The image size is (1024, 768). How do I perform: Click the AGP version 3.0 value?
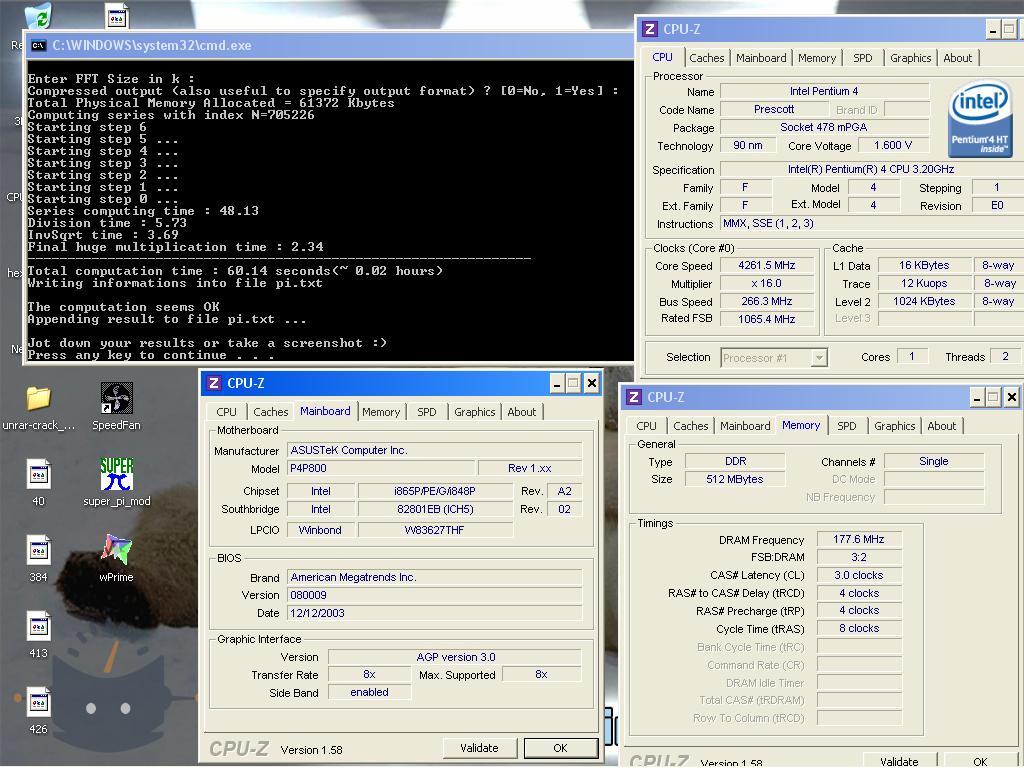[x=455, y=657]
